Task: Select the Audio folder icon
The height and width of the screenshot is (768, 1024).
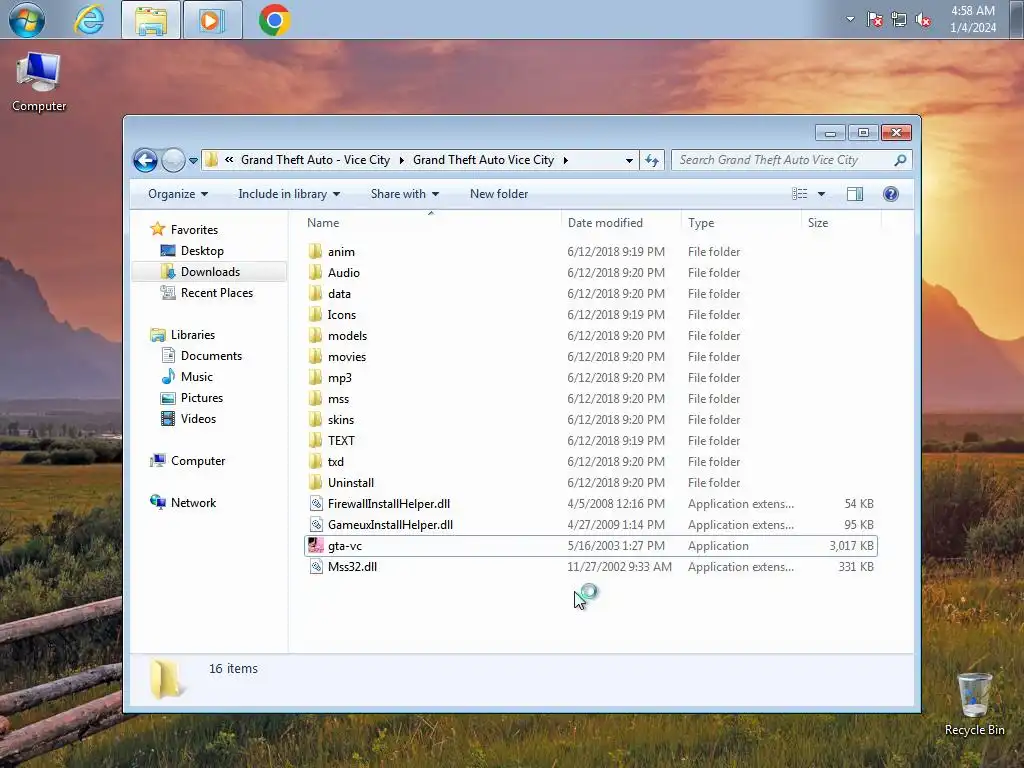Action: click(315, 272)
